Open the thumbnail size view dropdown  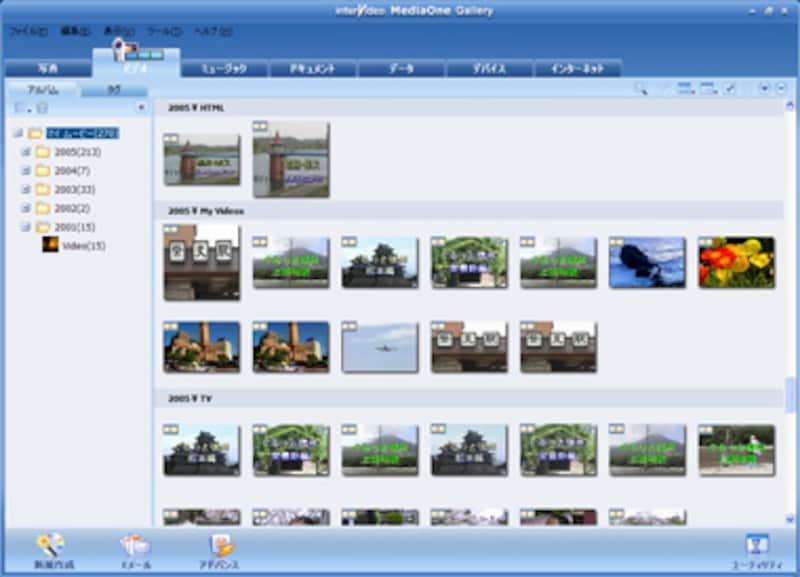pyautogui.click(x=709, y=89)
